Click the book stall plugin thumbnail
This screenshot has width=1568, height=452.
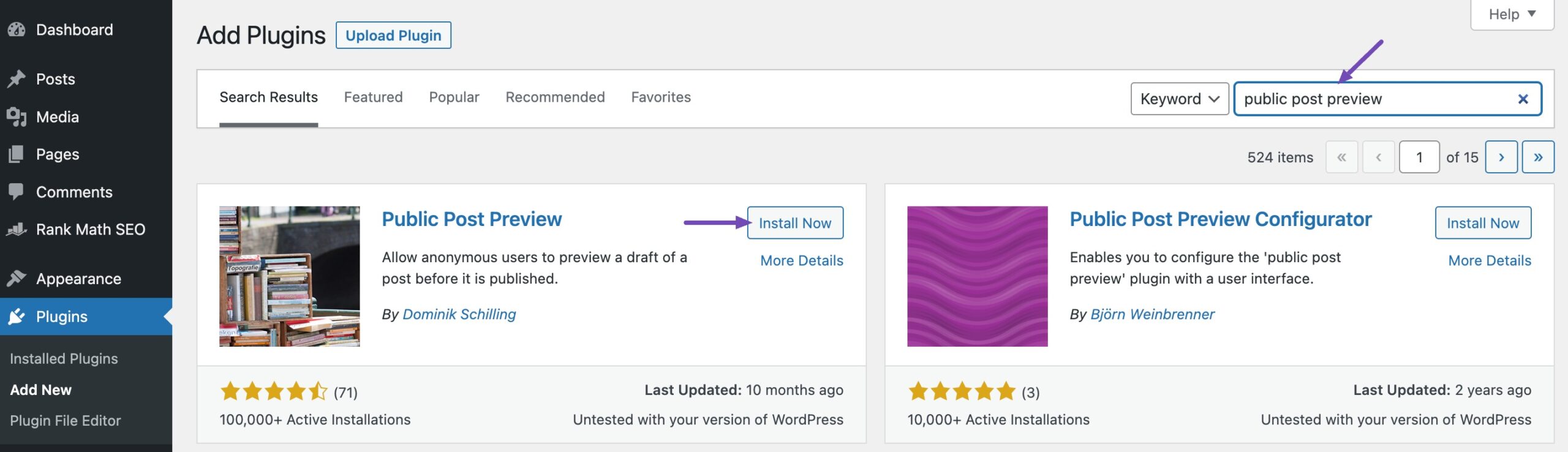[x=290, y=276]
